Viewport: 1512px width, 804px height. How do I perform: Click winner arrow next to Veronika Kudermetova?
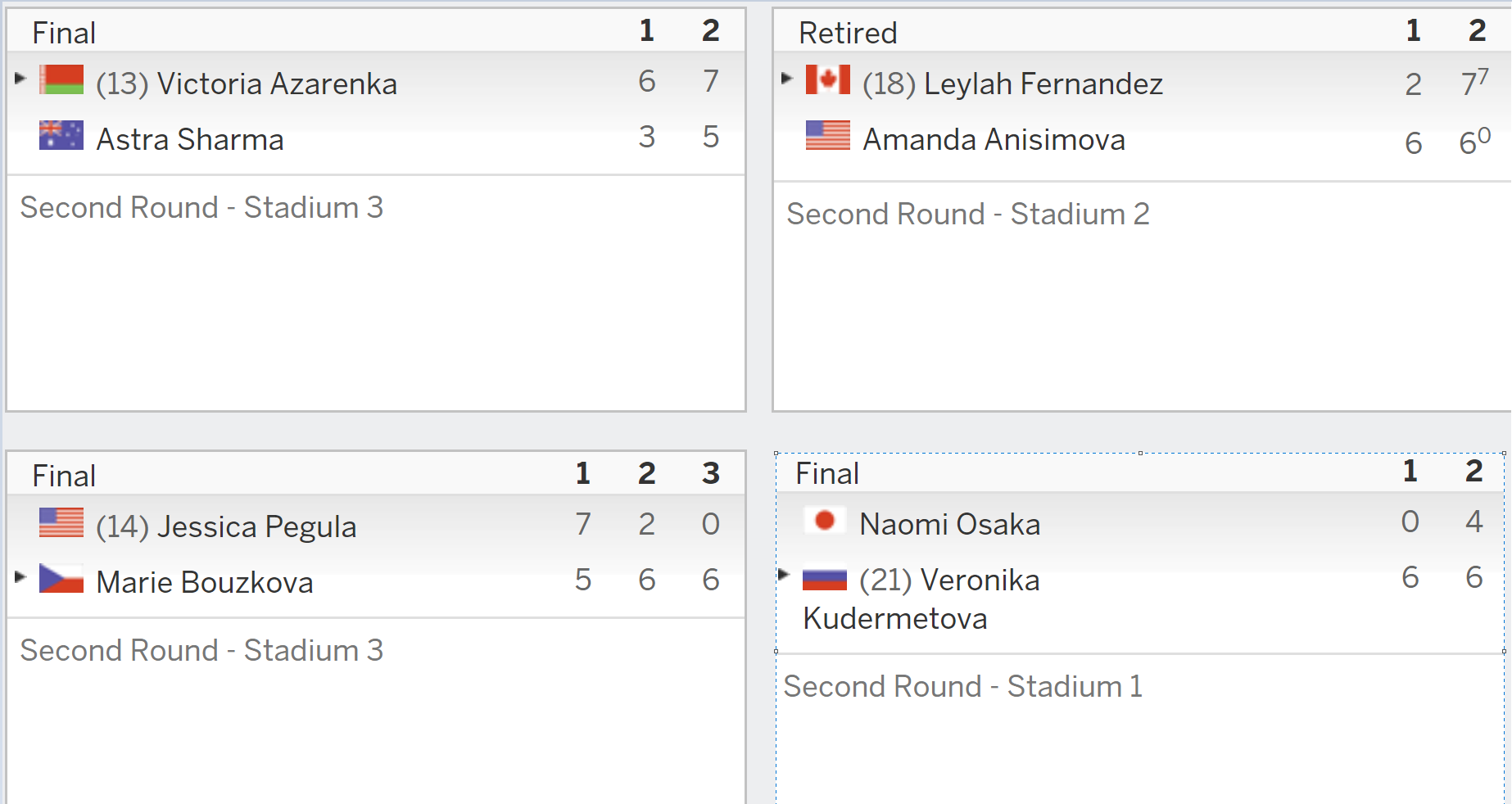click(x=784, y=575)
